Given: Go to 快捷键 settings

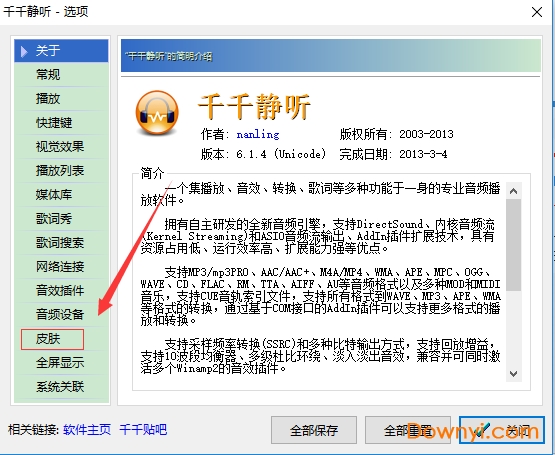Looking at the screenshot, I should 61,123.
